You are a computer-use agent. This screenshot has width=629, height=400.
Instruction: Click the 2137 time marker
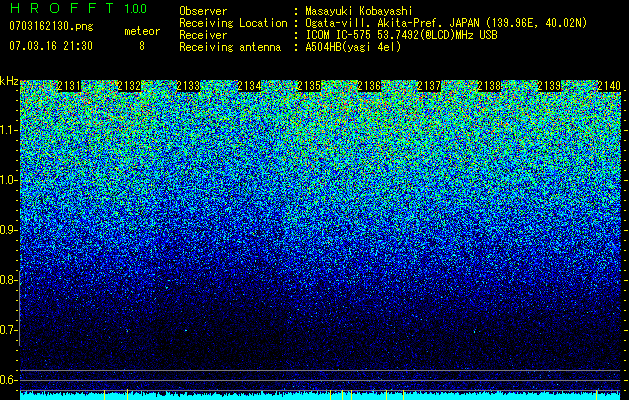[x=429, y=86]
